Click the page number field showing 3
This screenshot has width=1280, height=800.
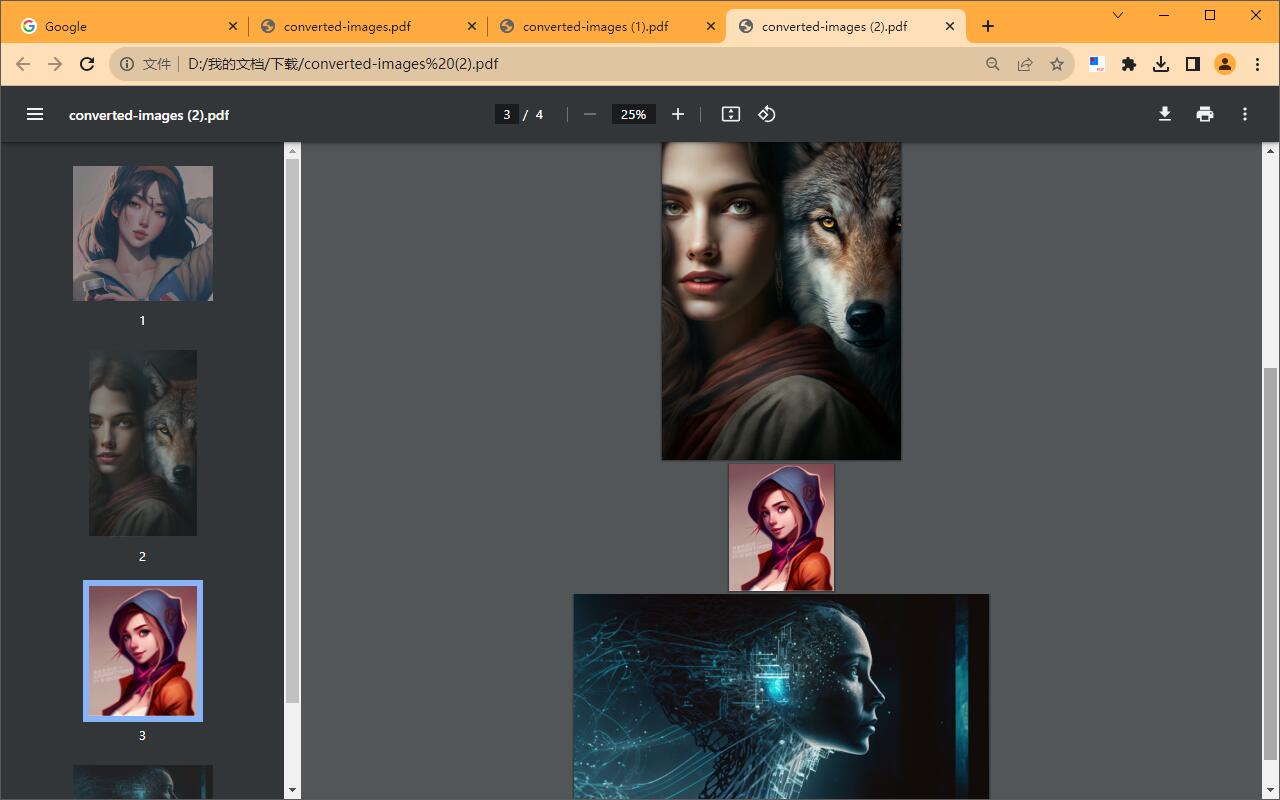click(507, 114)
